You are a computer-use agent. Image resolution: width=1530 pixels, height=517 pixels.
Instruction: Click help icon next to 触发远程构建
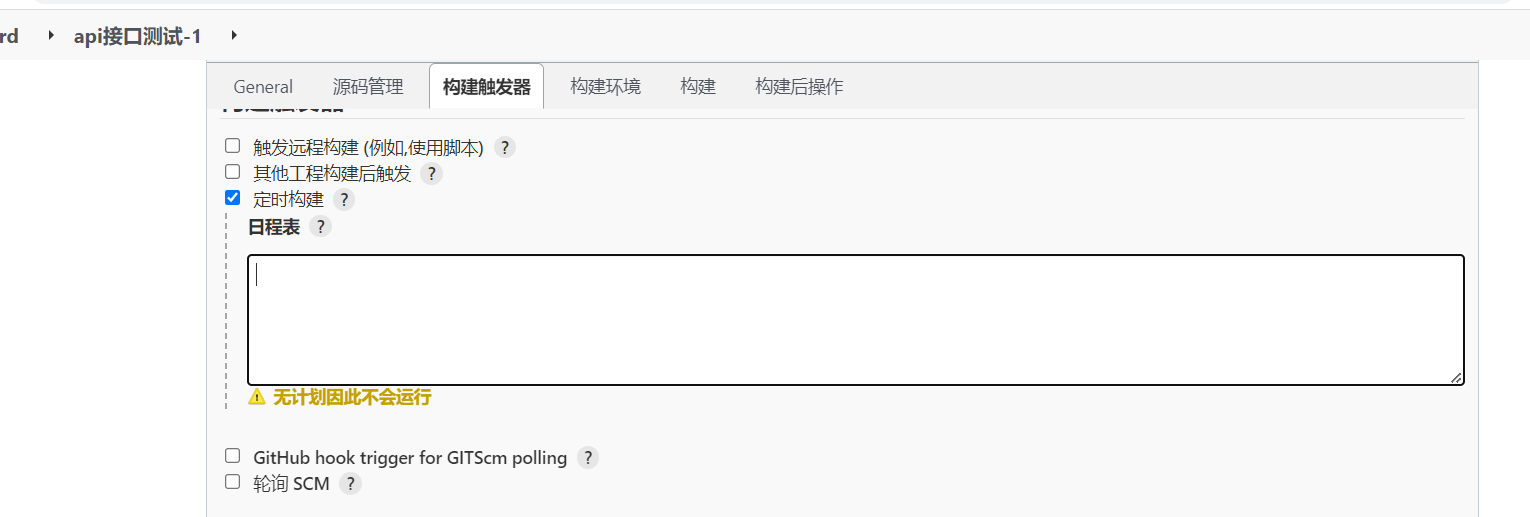(x=505, y=148)
